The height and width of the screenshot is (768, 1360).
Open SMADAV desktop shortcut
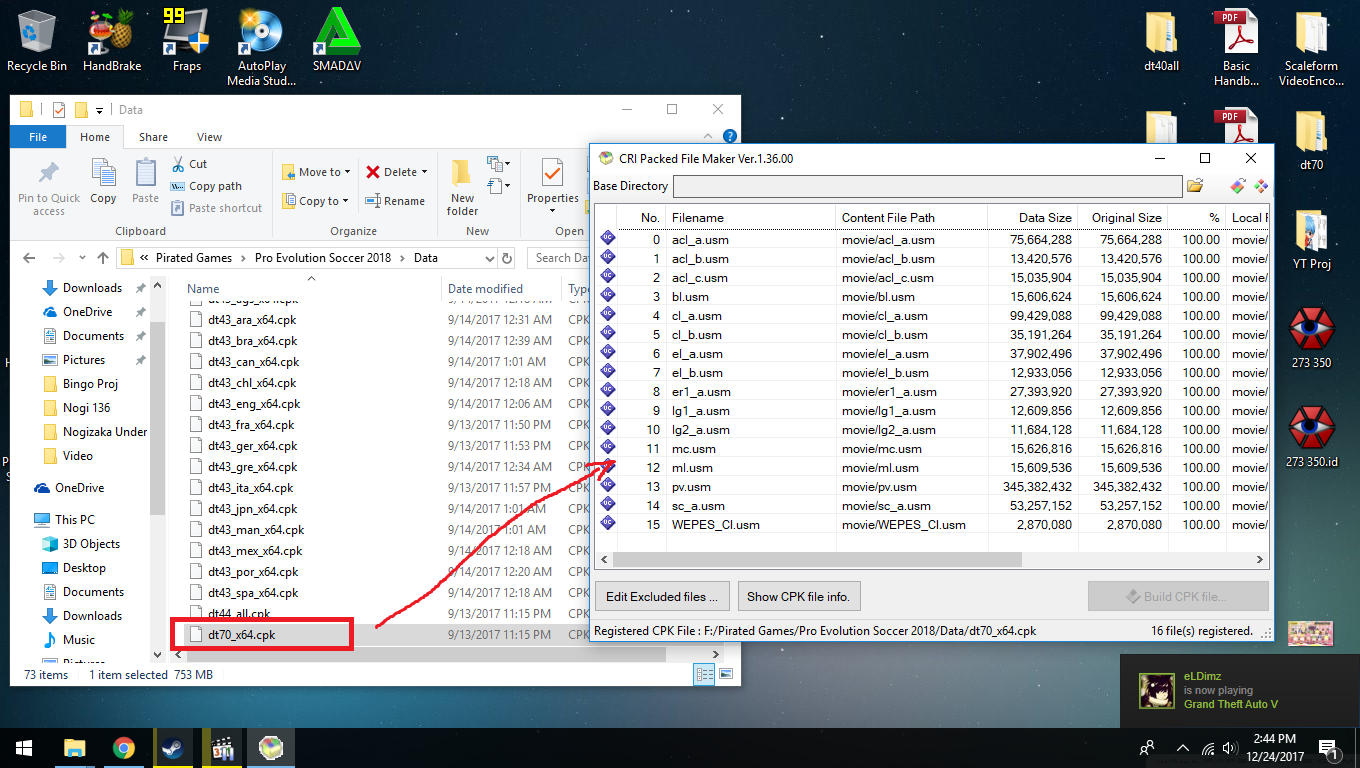335,42
